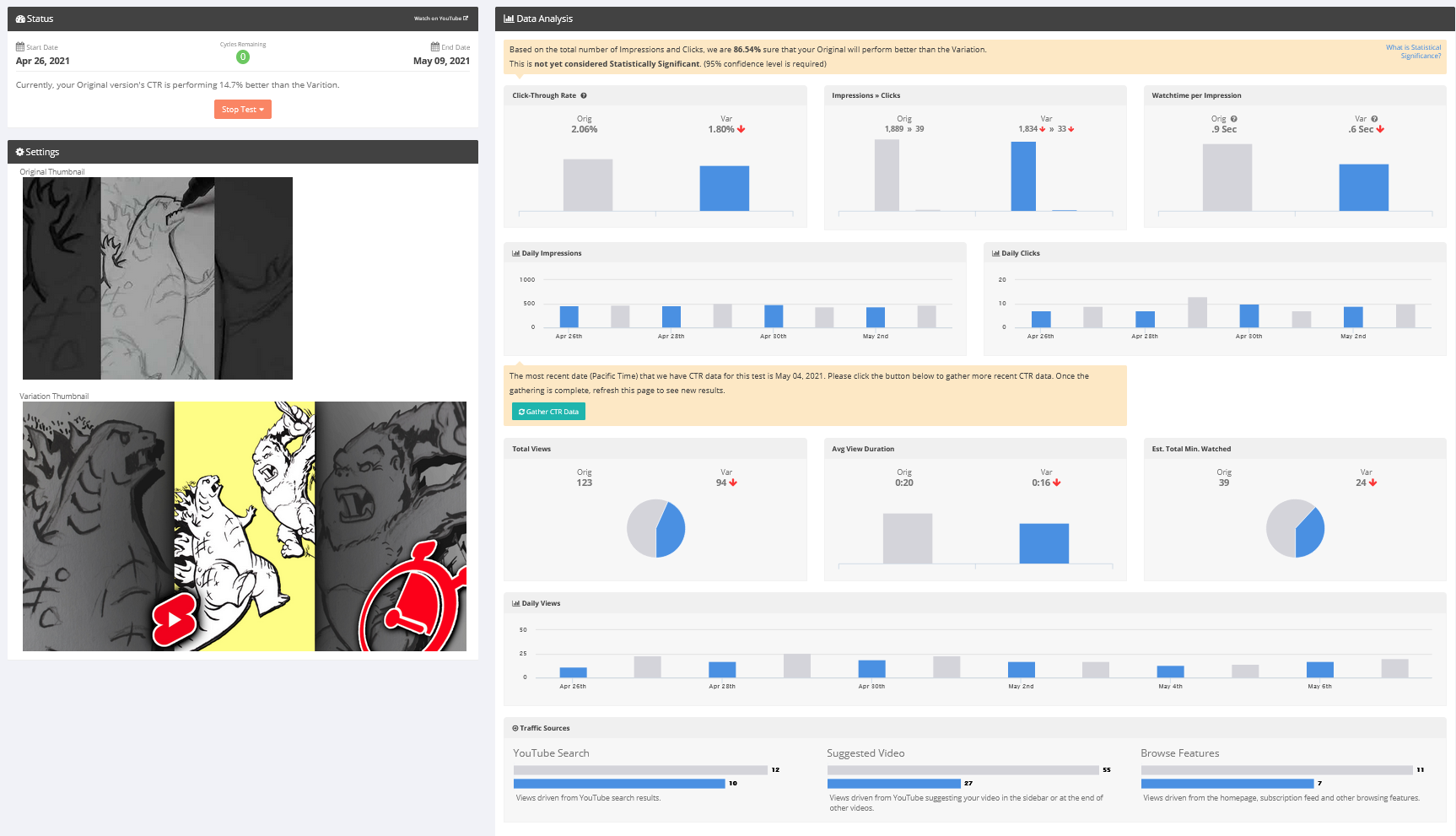The image size is (1456, 836).
Task: Click red arrow next to Total Views 94
Action: 733,483
